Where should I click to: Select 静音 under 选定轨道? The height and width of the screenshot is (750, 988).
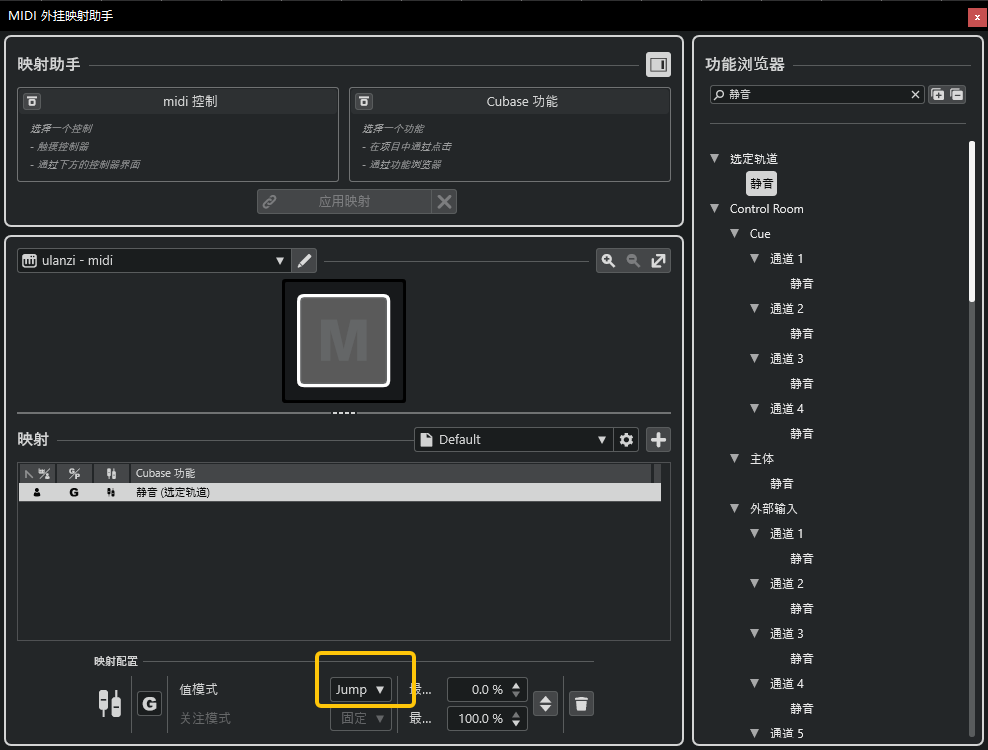[761, 183]
